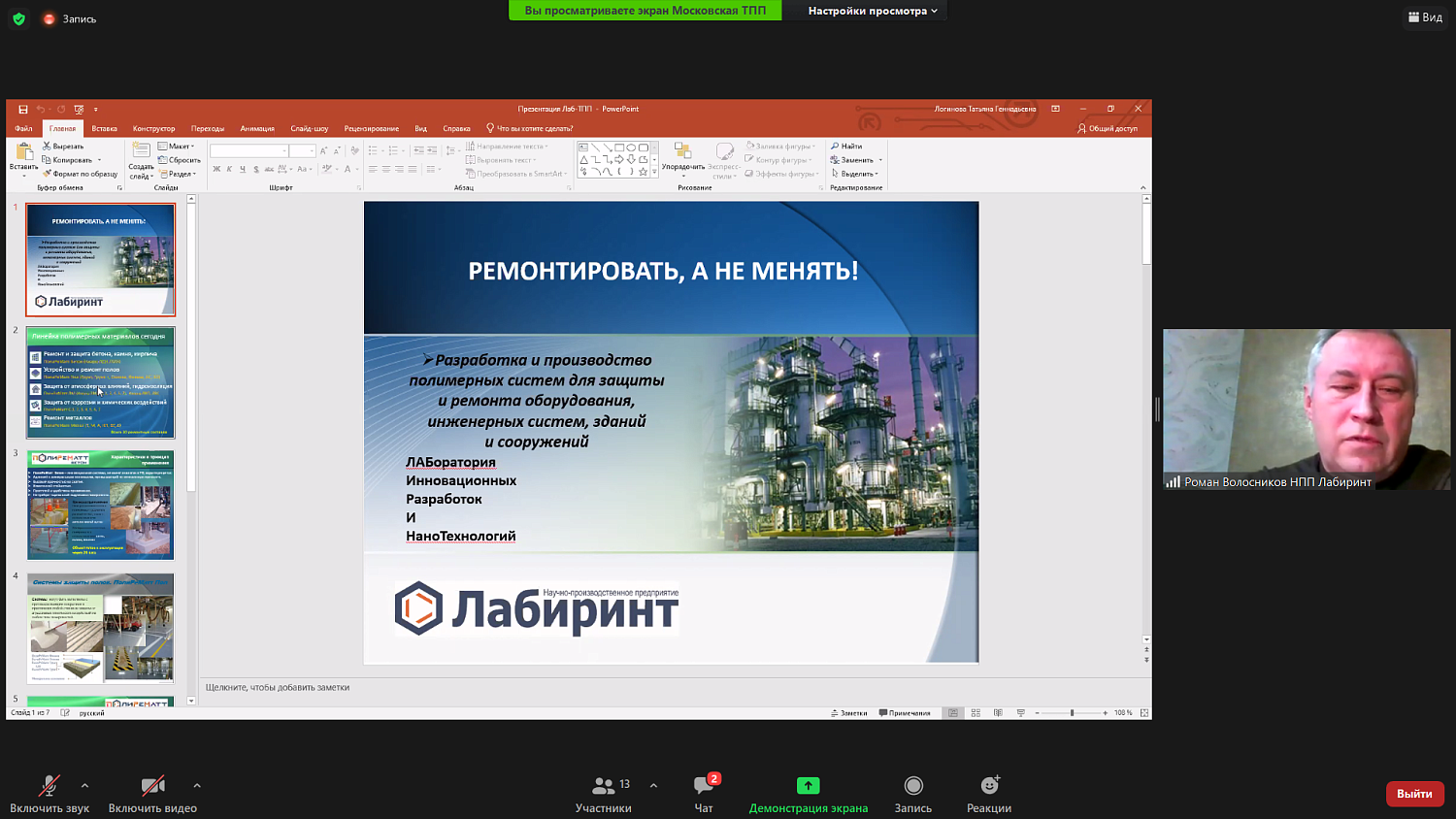Open the Рецензирование tab
This screenshot has width=1456, height=819.
pos(372,128)
